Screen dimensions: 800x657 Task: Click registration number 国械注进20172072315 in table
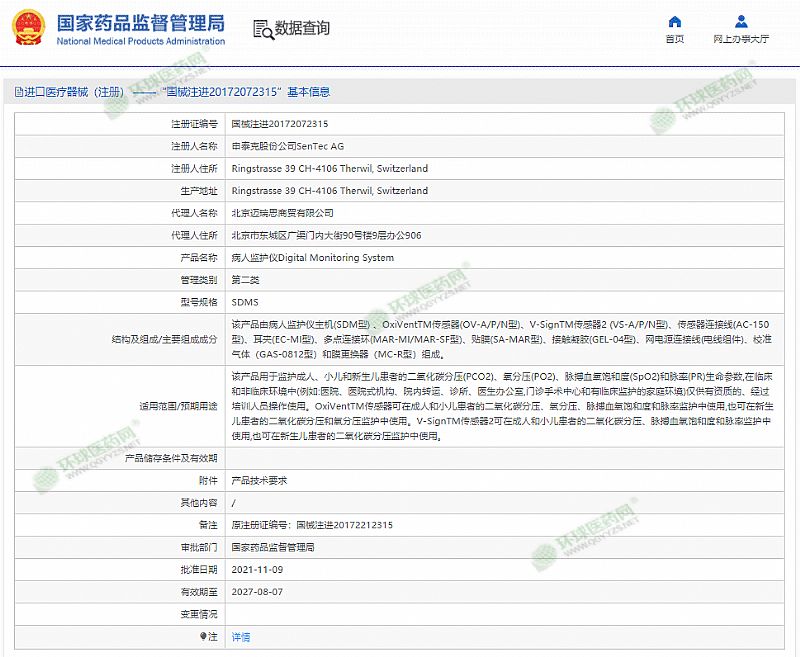[x=279, y=124]
